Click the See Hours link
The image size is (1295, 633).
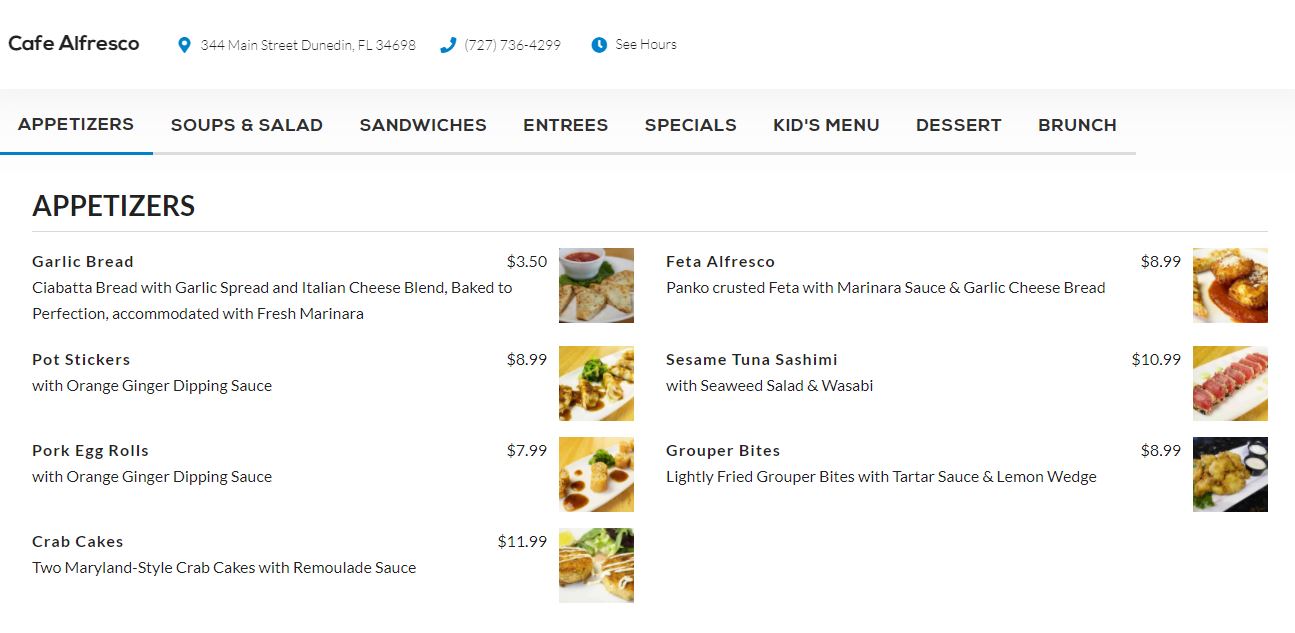point(646,45)
